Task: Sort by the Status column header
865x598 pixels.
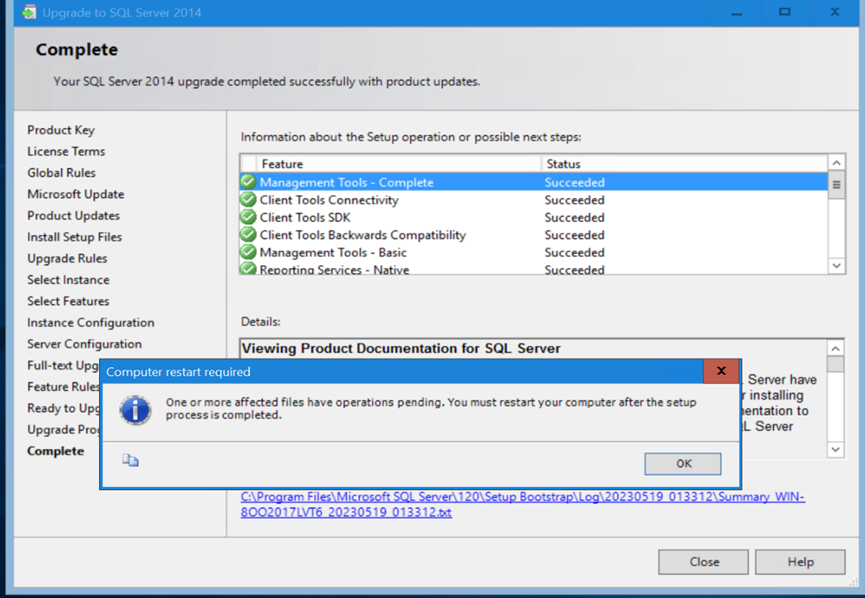Action: tap(684, 164)
